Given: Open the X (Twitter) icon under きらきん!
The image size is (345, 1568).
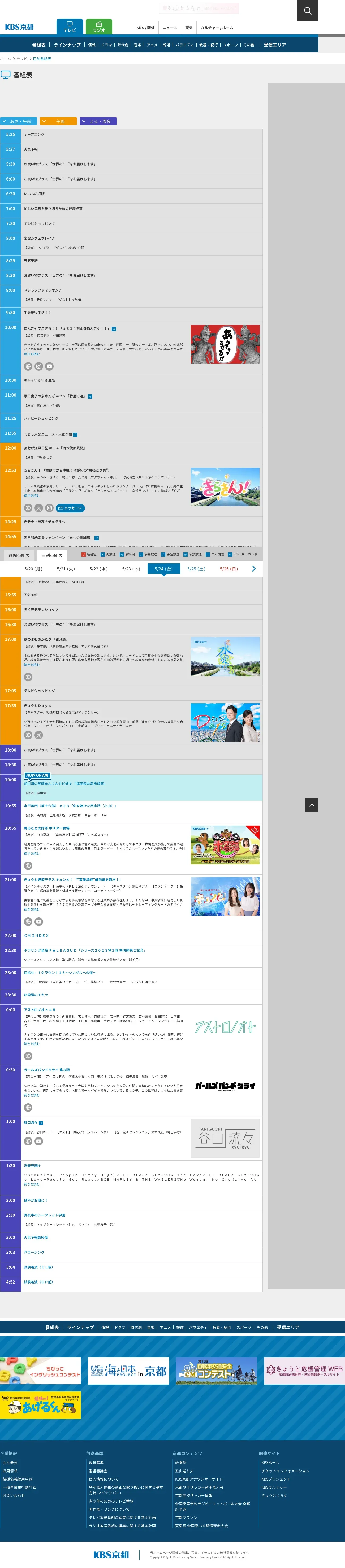Looking at the screenshot, I should [x=38, y=508].
